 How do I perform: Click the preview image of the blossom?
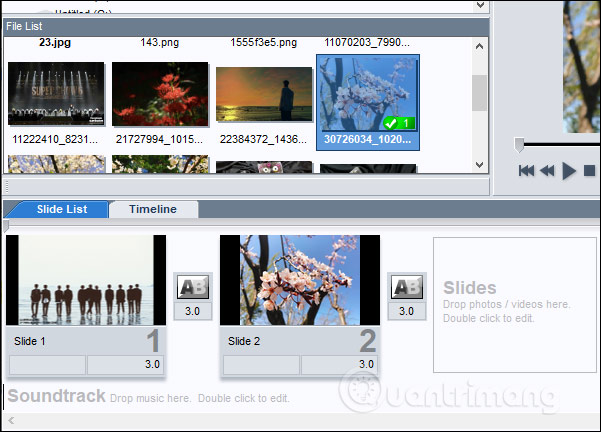582,67
